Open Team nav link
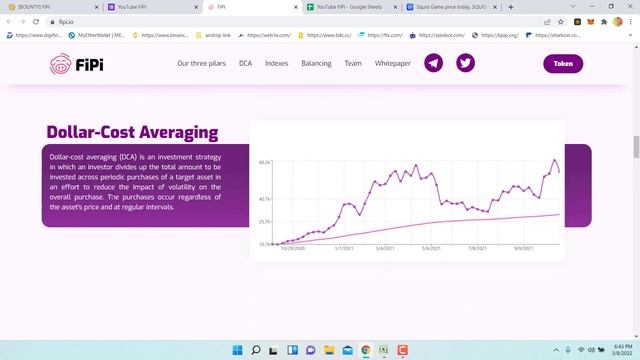The height and width of the screenshot is (360, 640). click(x=353, y=63)
